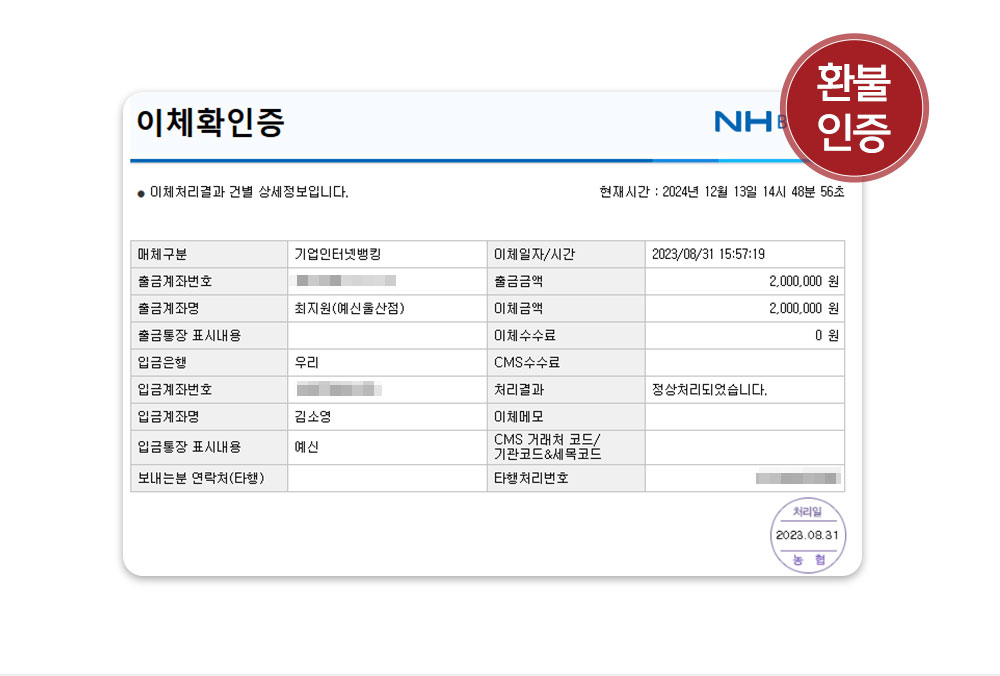Click the bullet before 이체처리결과 text
Screen dimensions: 1000x676
click(x=141, y=192)
